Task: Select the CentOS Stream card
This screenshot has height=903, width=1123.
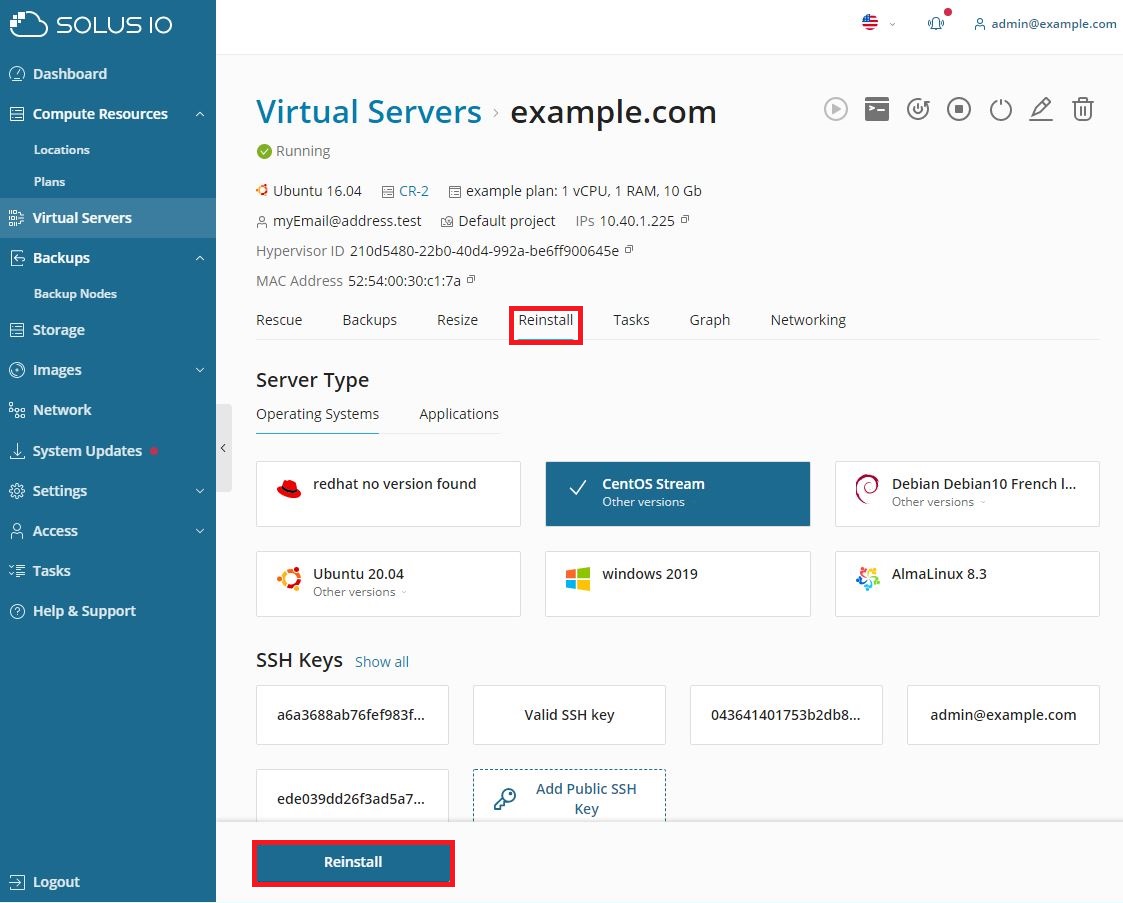Action: point(678,494)
